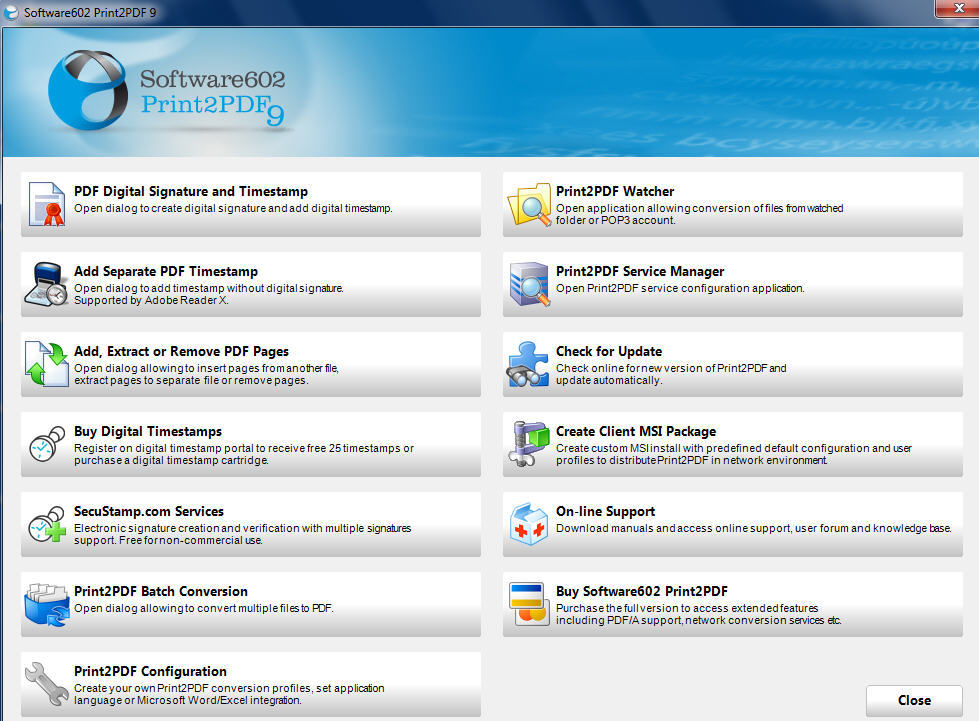Choose the On-line Support heading text
Image resolution: width=979 pixels, height=721 pixels.
[606, 511]
